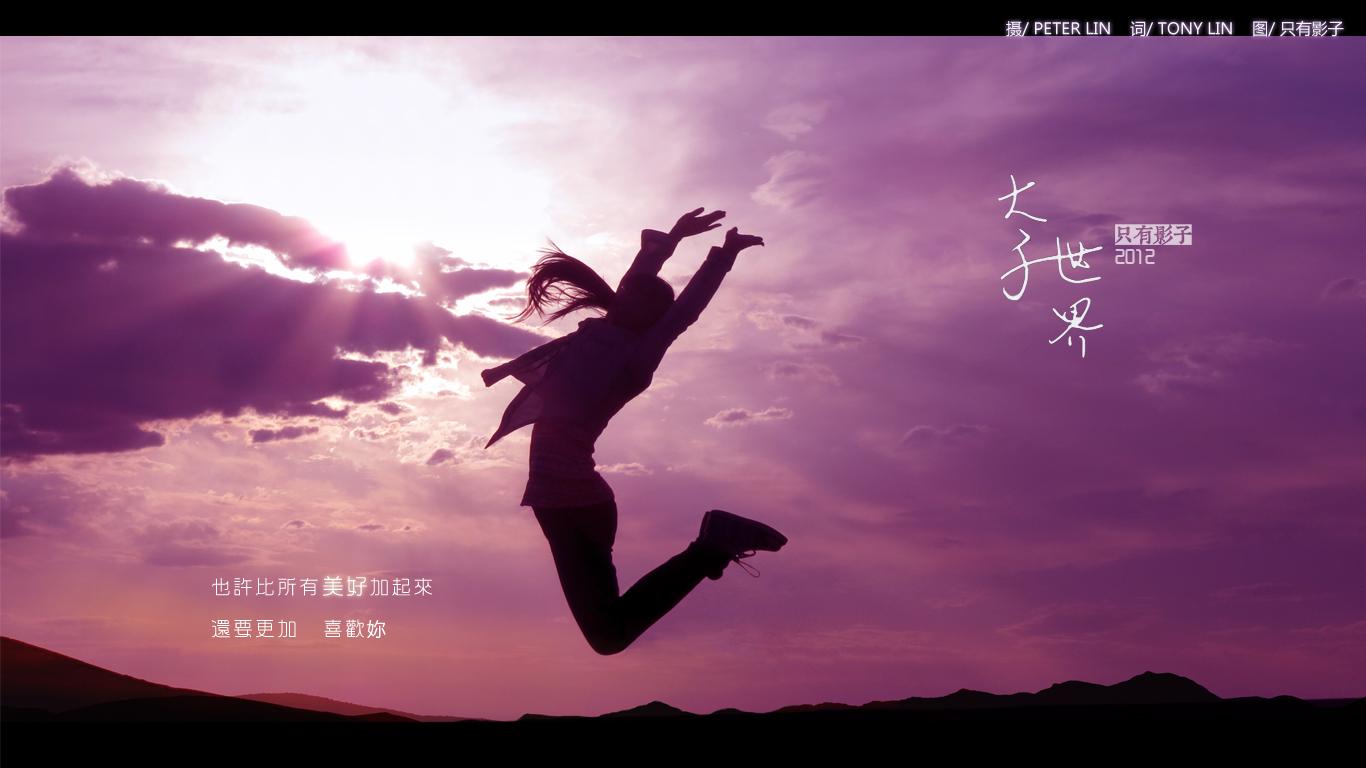Click the '只有影子' label beside the calligraphy

1153,235
